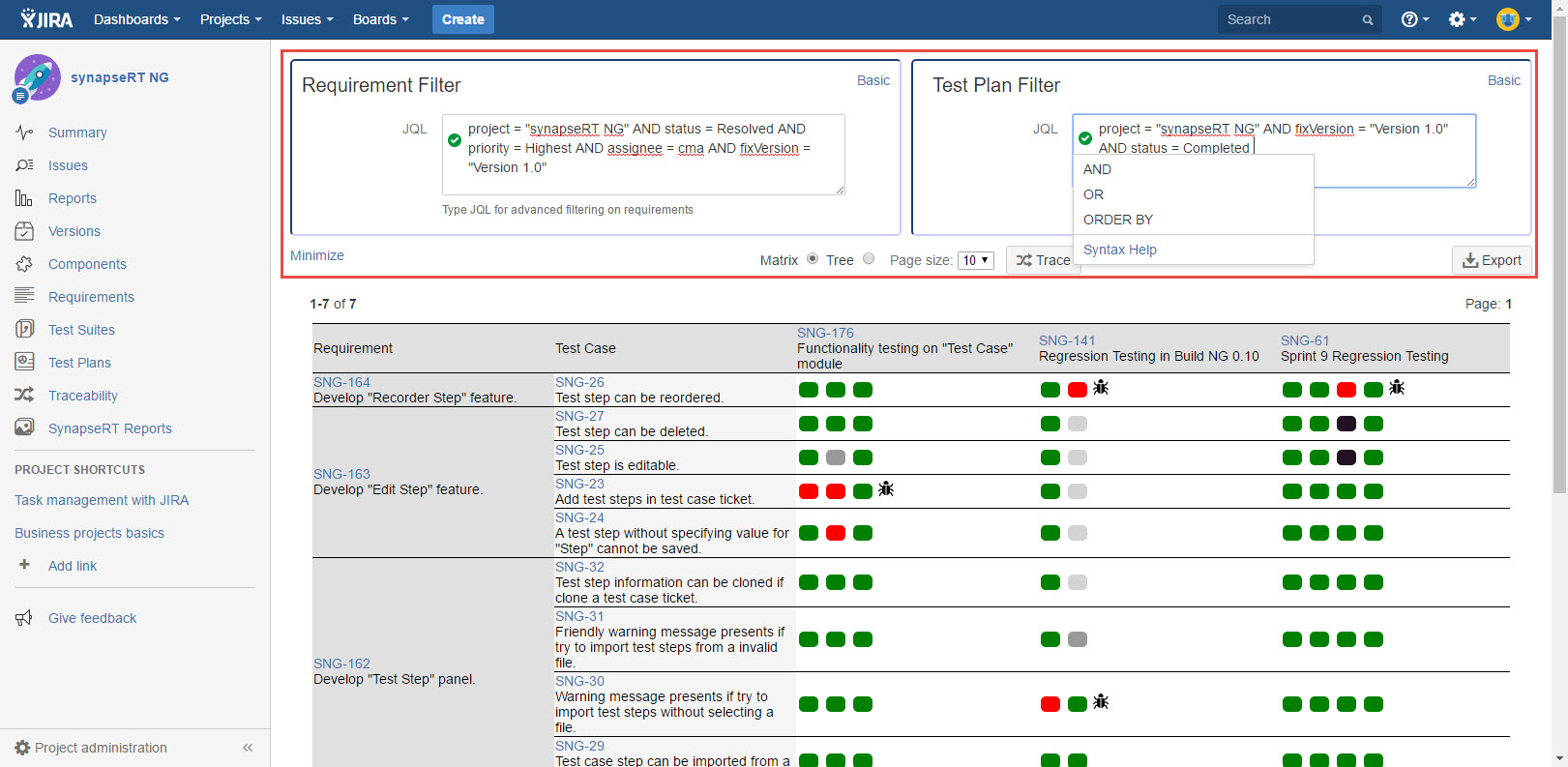
Task: Go to Versions in the sidebar
Action: click(x=74, y=231)
